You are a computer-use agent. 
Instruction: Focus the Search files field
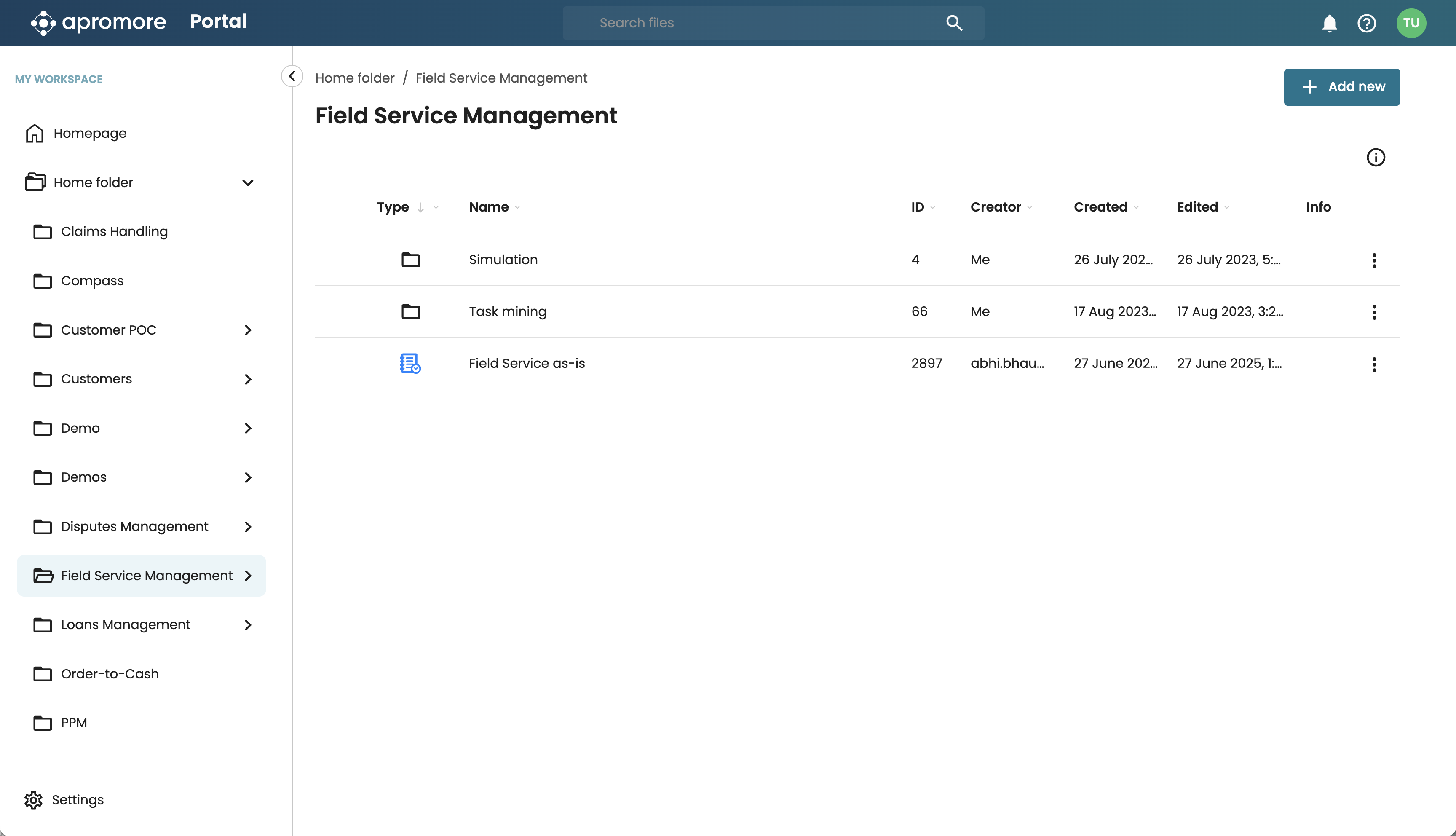pyautogui.click(x=773, y=23)
